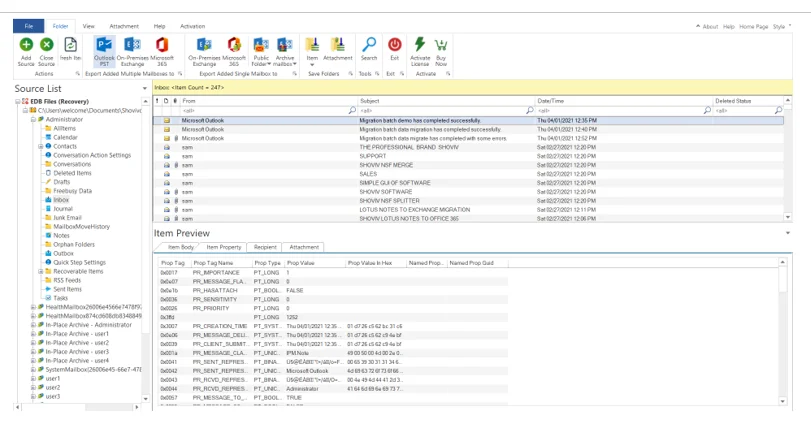
Task: Sort by the Date/Time column header
Action: pyautogui.click(x=624, y=101)
